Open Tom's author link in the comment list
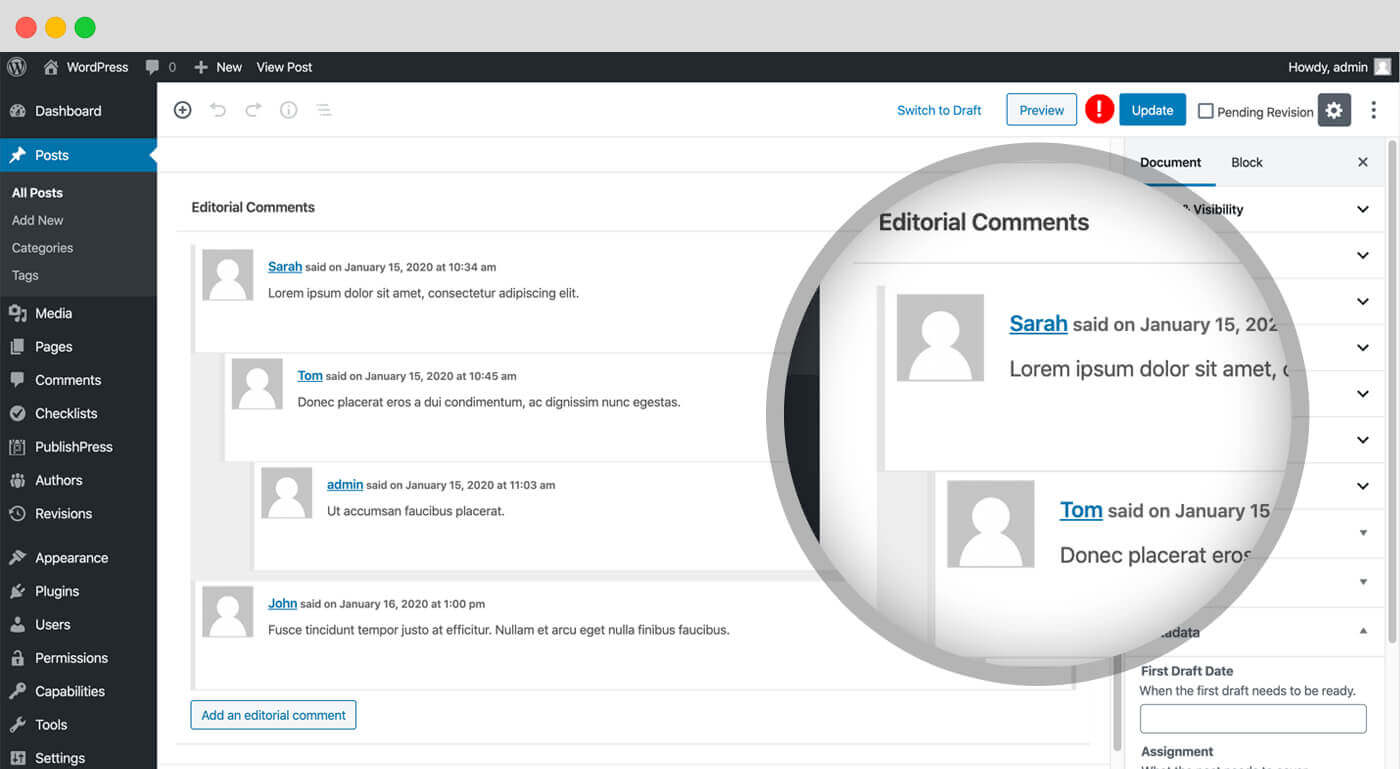Viewport: 1400px width, 769px height. pyautogui.click(x=310, y=376)
